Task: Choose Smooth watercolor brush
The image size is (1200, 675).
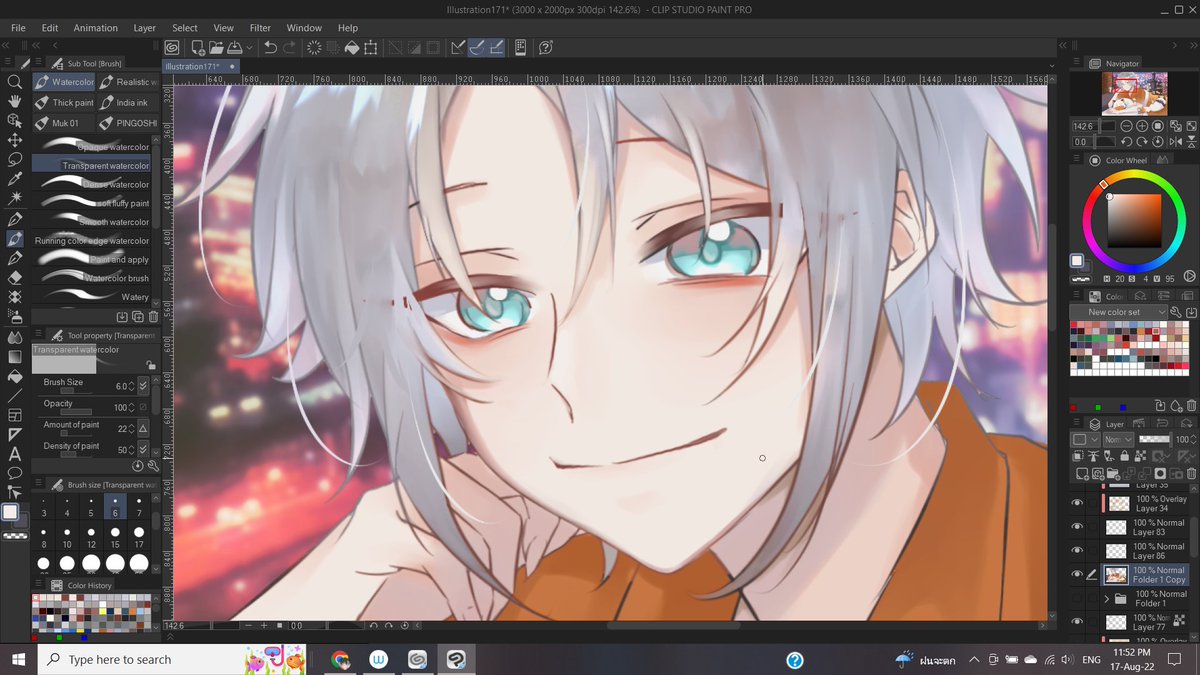Action: 92,222
